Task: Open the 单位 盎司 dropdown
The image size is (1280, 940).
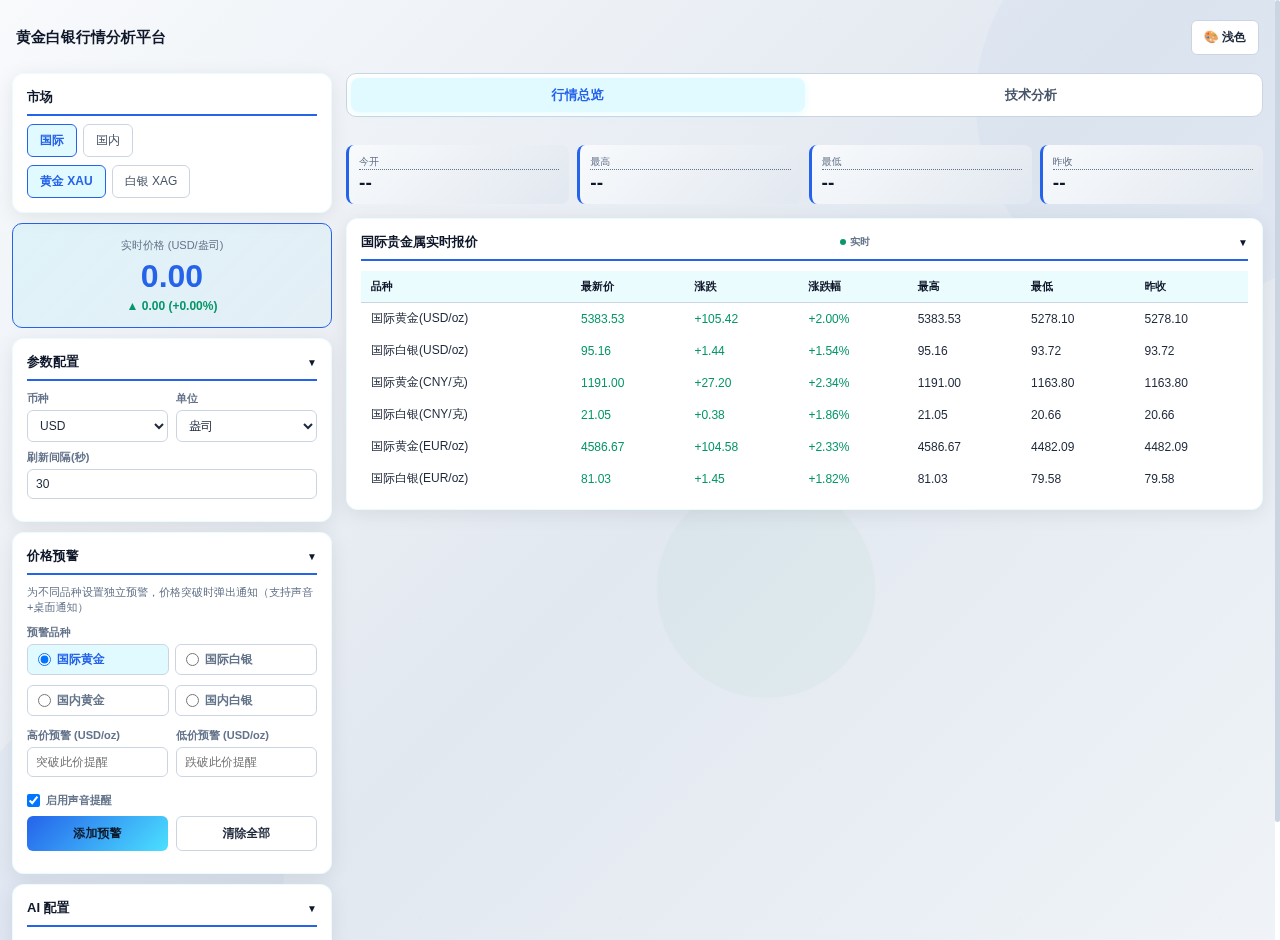Action: coord(246,426)
